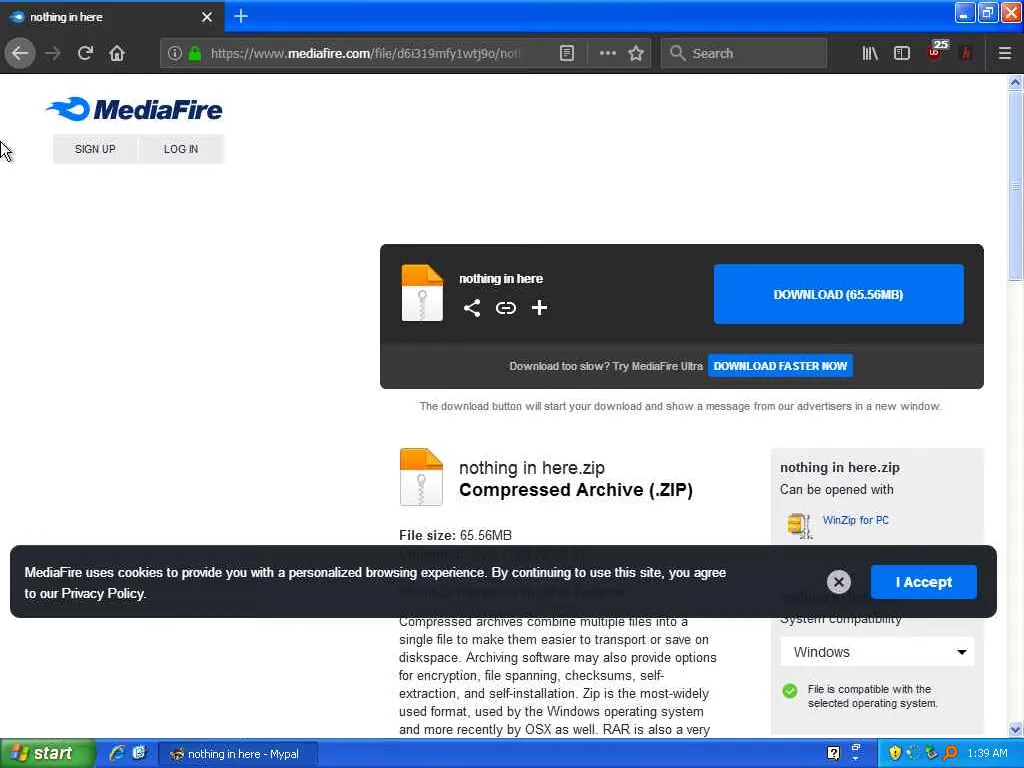Click the zip file icon in download box
1024x768 pixels.
(422, 293)
